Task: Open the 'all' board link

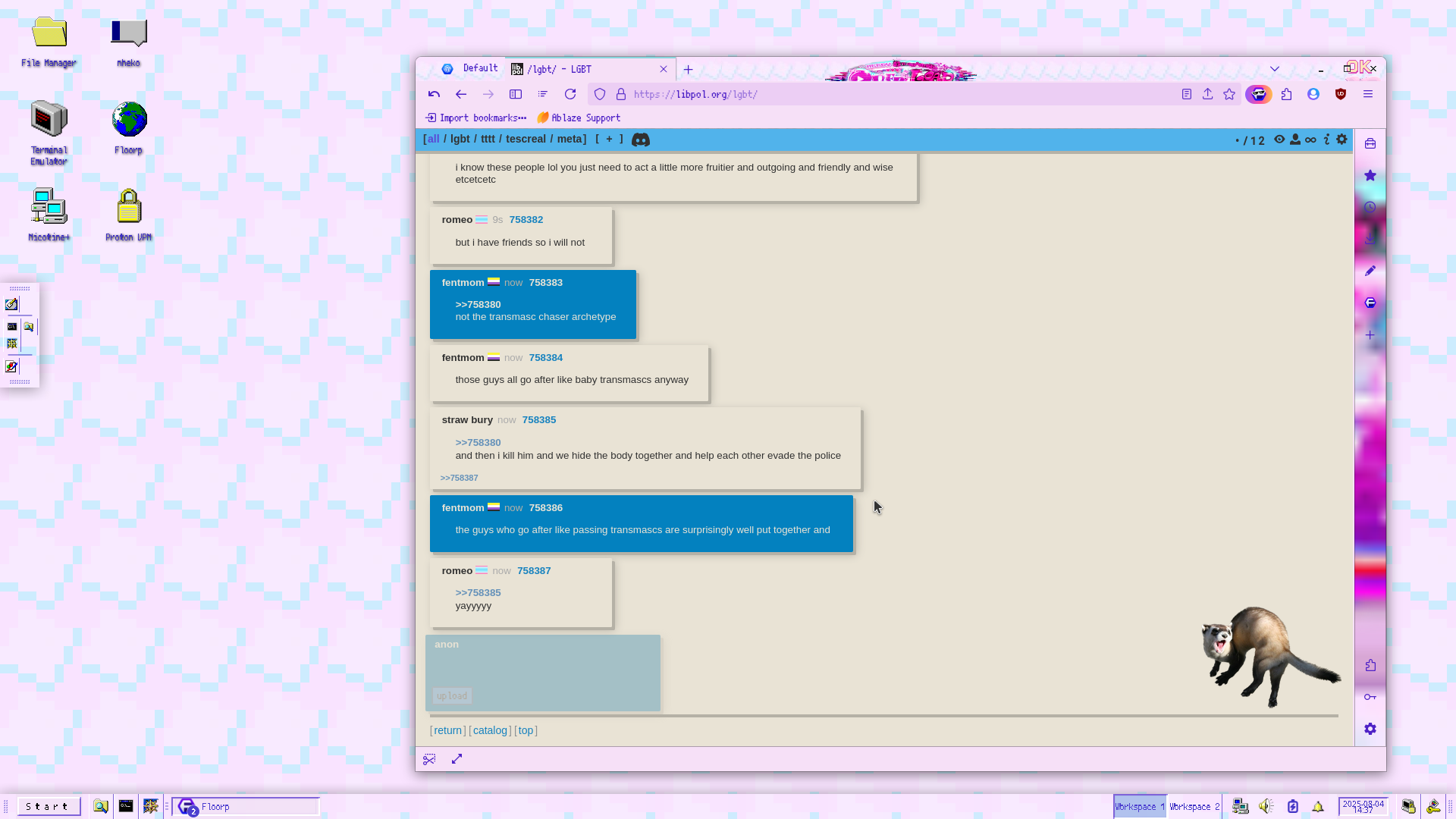Action: coord(433,139)
